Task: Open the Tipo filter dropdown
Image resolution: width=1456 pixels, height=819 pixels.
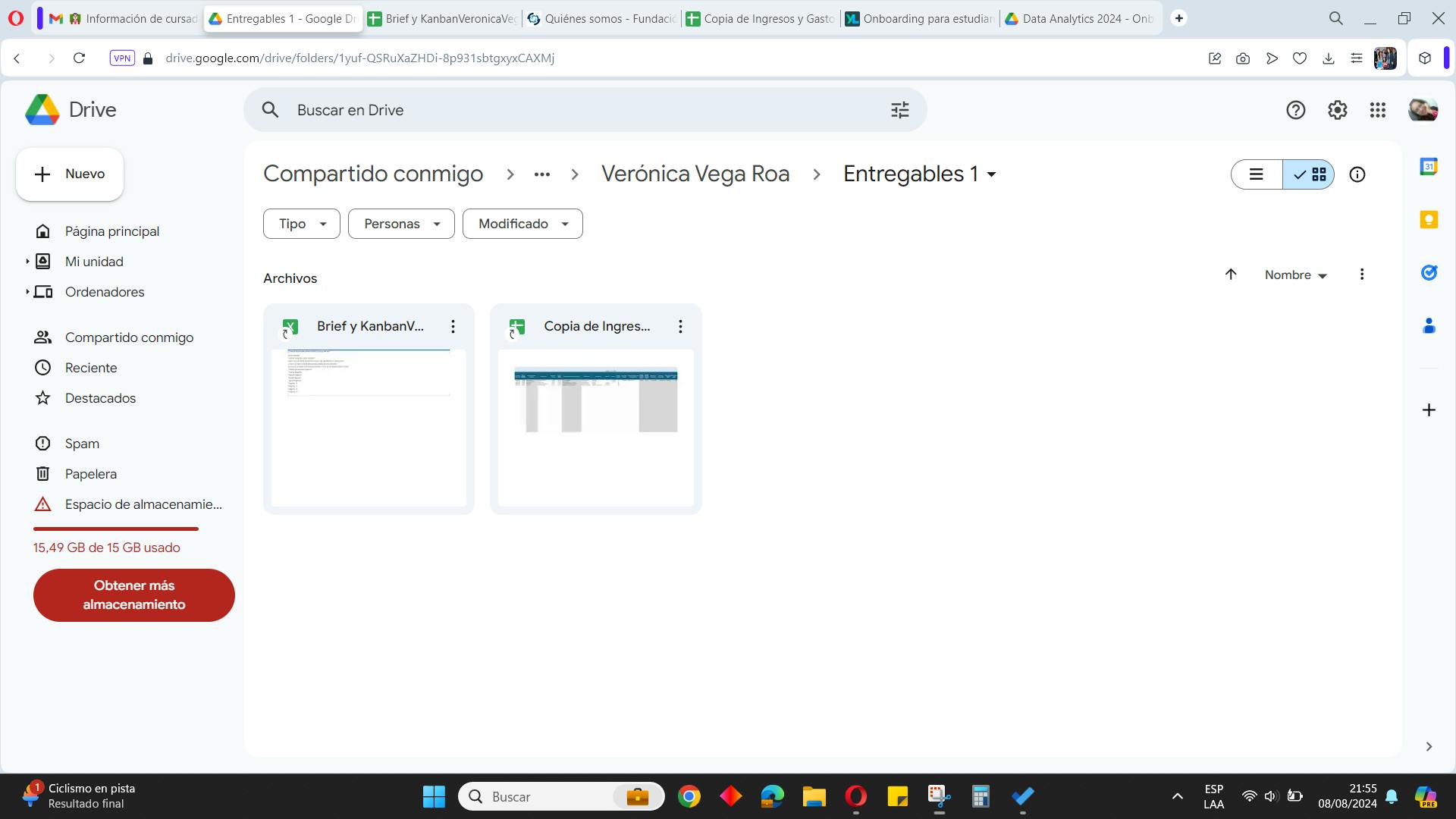Action: (x=301, y=224)
